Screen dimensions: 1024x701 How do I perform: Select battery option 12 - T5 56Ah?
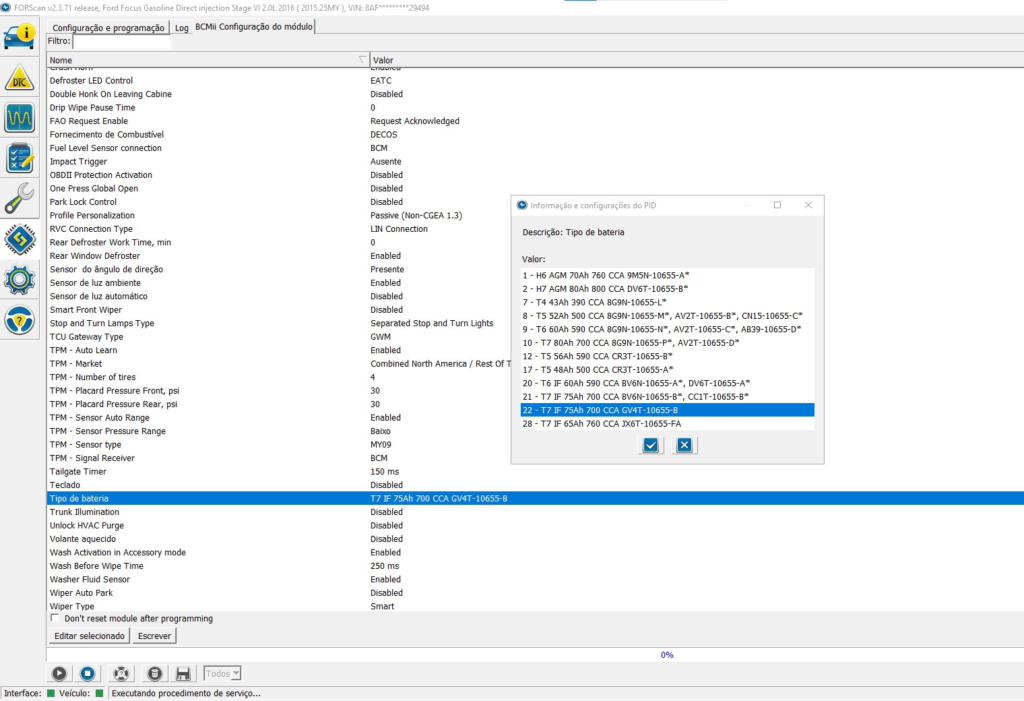coord(667,356)
